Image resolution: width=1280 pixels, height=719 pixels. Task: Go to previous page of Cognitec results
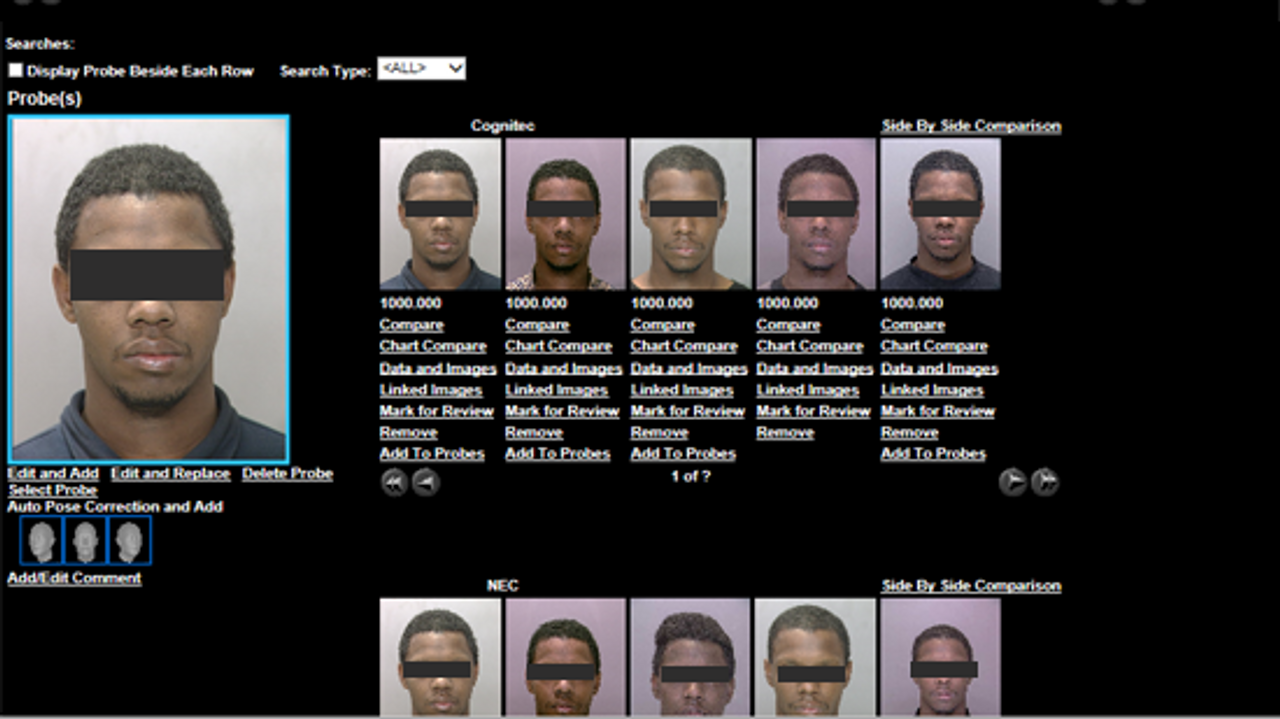tap(426, 483)
